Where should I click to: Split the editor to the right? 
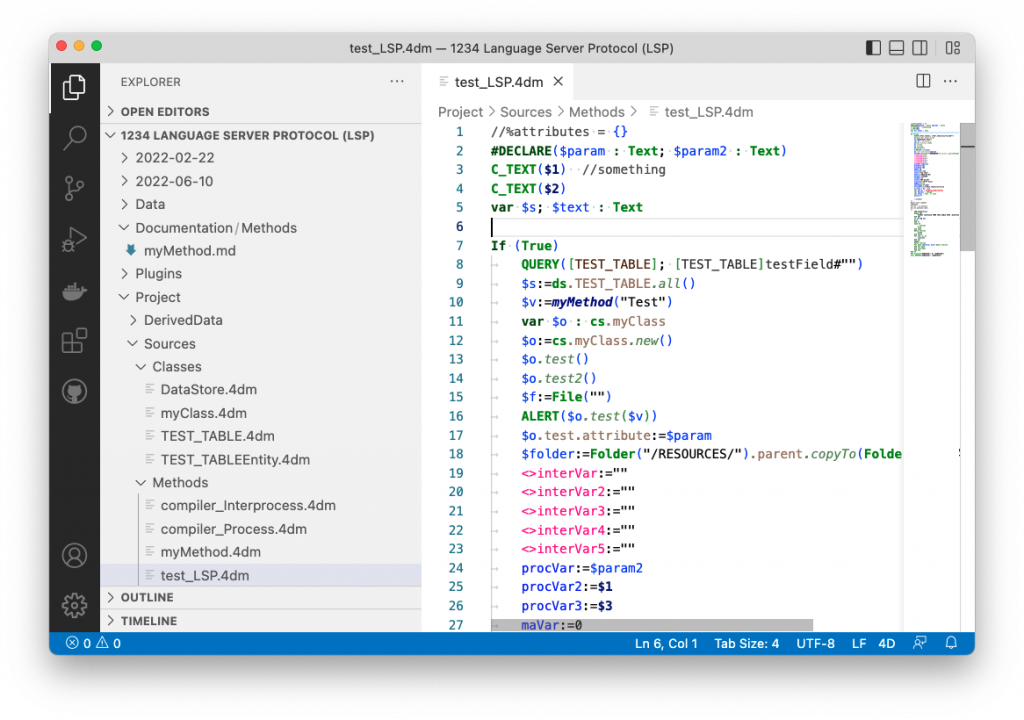[923, 81]
